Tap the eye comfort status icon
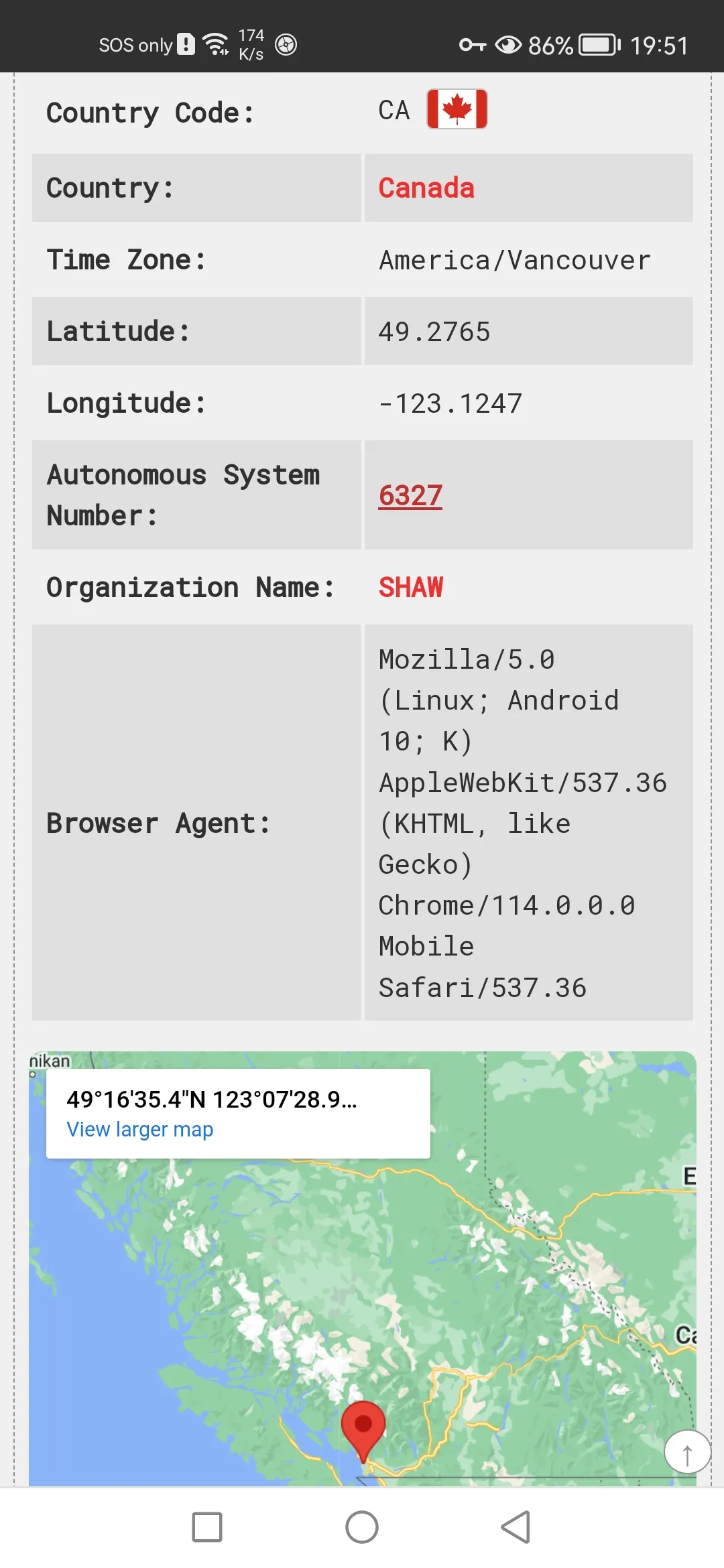Image resolution: width=724 pixels, height=1568 pixels. click(x=508, y=45)
